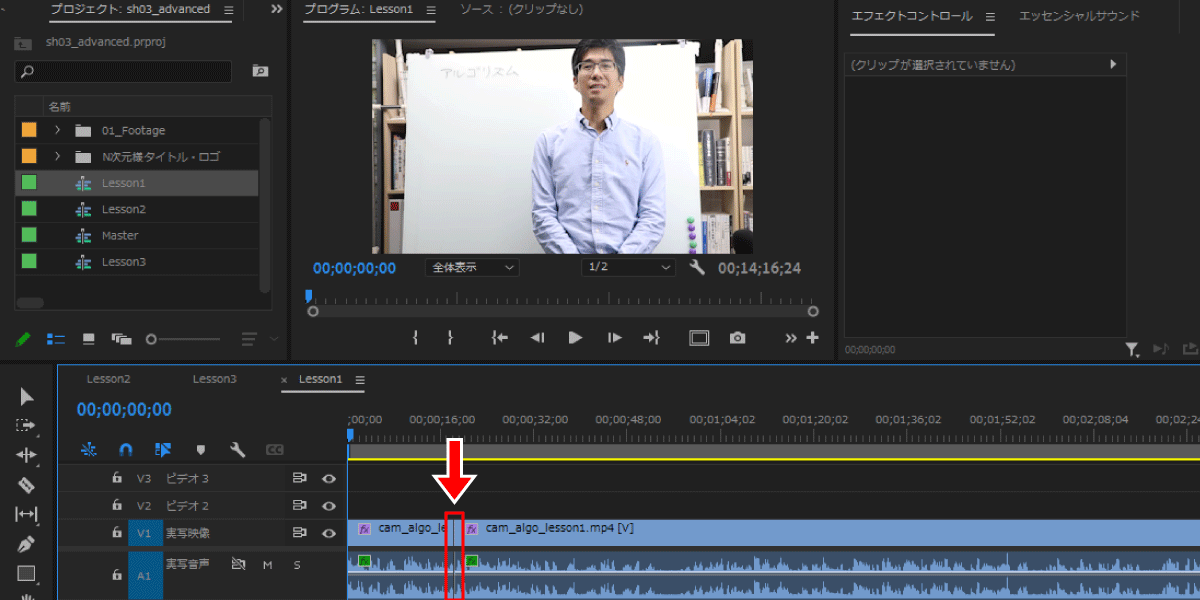Viewport: 1200px width, 600px height.
Task: Click Mark Out in the Program monitor
Action: coord(450,338)
